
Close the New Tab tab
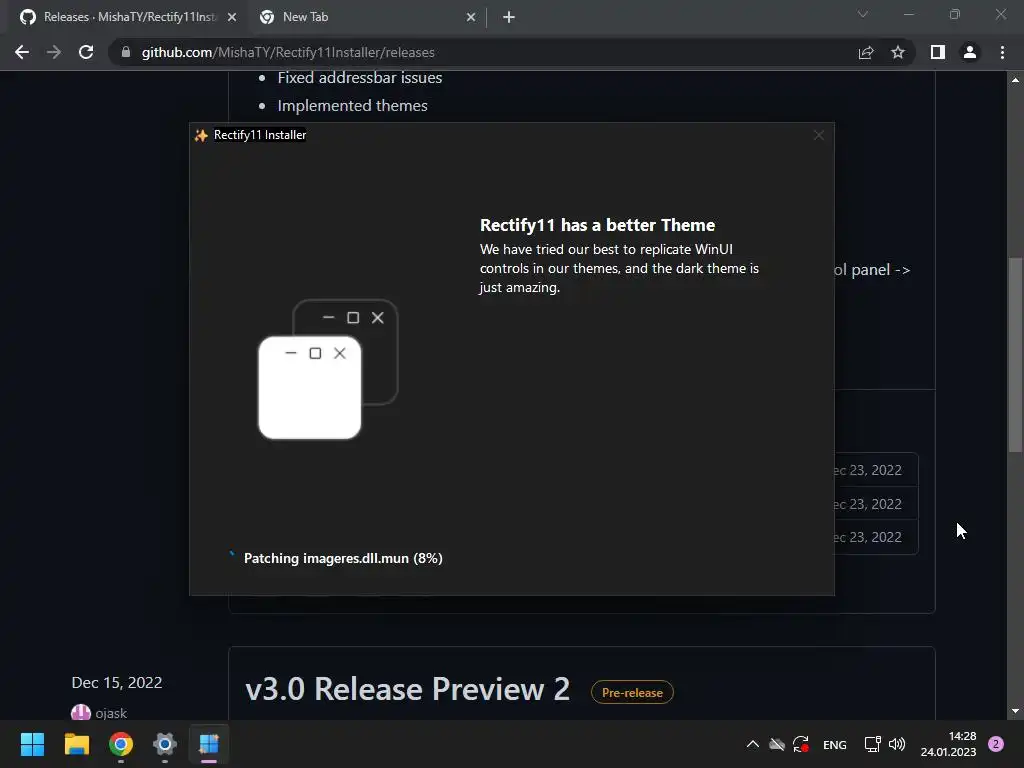471,17
